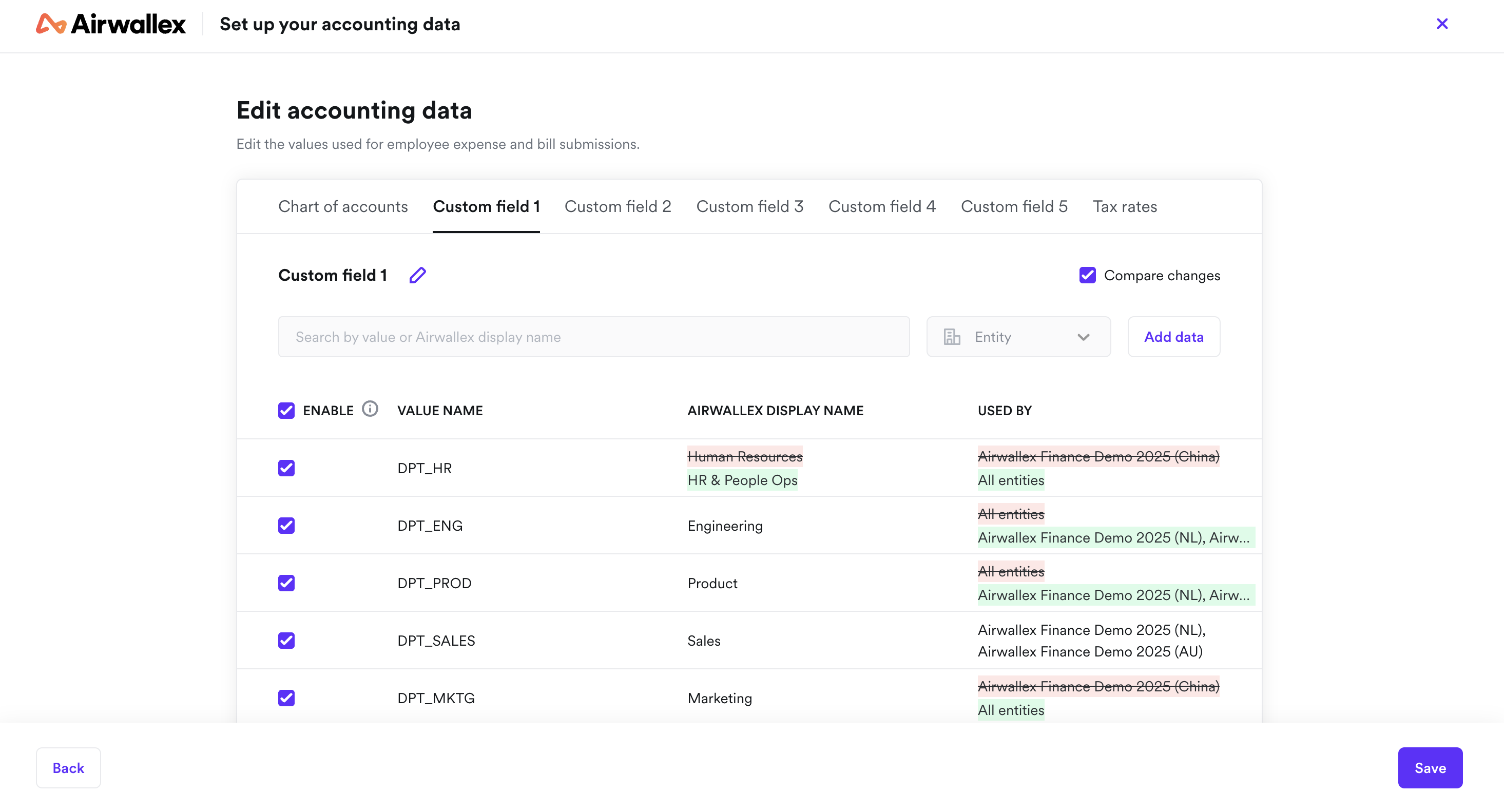Click the search by value input field
This screenshot has height=812, width=1504.
coord(594,337)
